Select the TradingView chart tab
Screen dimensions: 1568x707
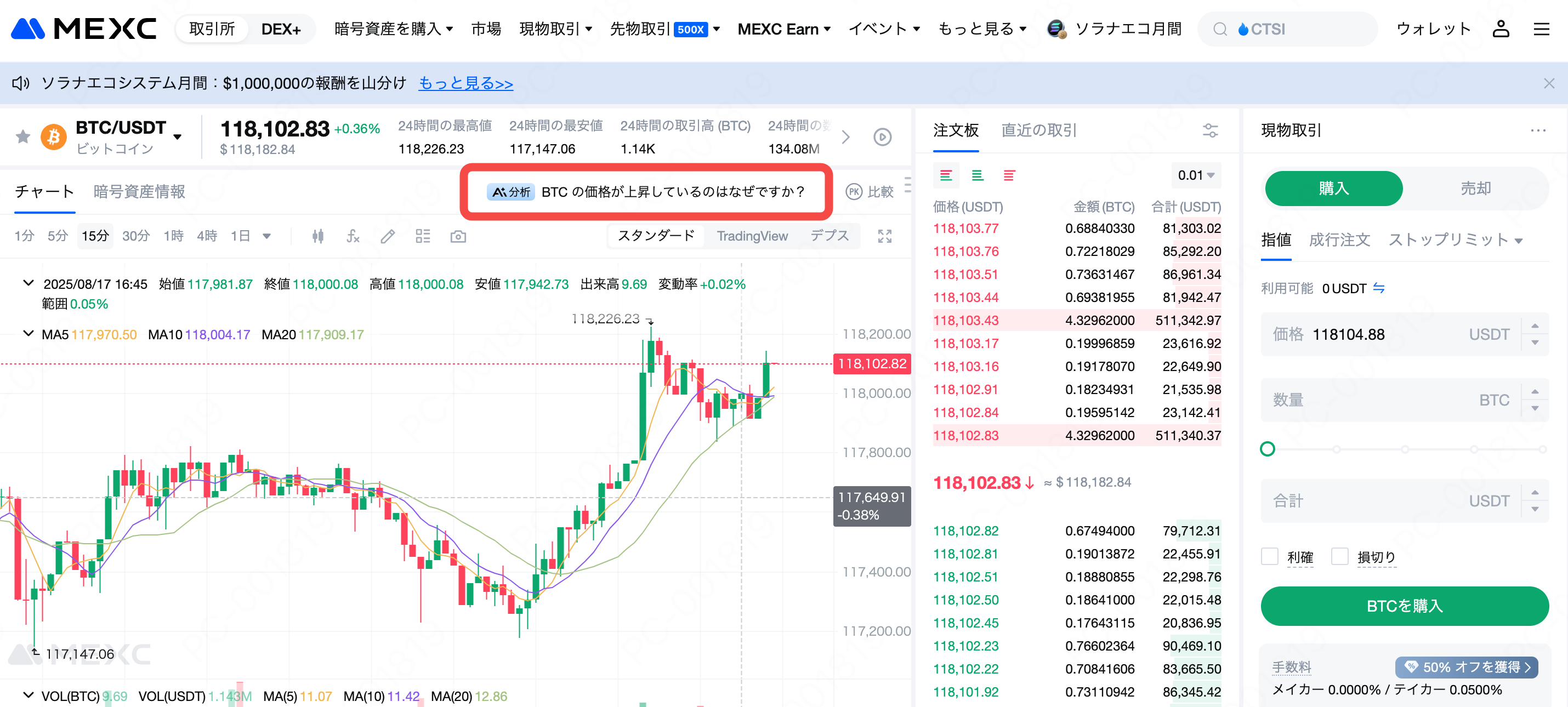click(752, 236)
